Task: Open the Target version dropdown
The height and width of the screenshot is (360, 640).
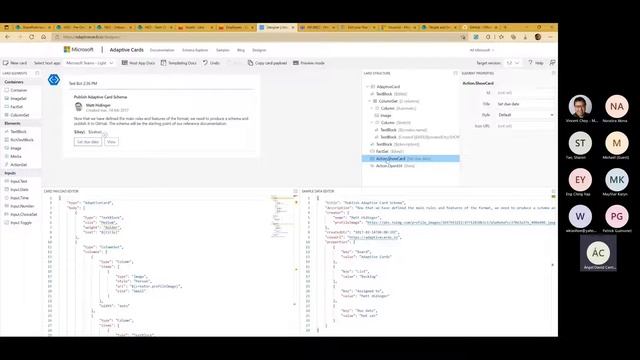Action: pyautogui.click(x=513, y=63)
